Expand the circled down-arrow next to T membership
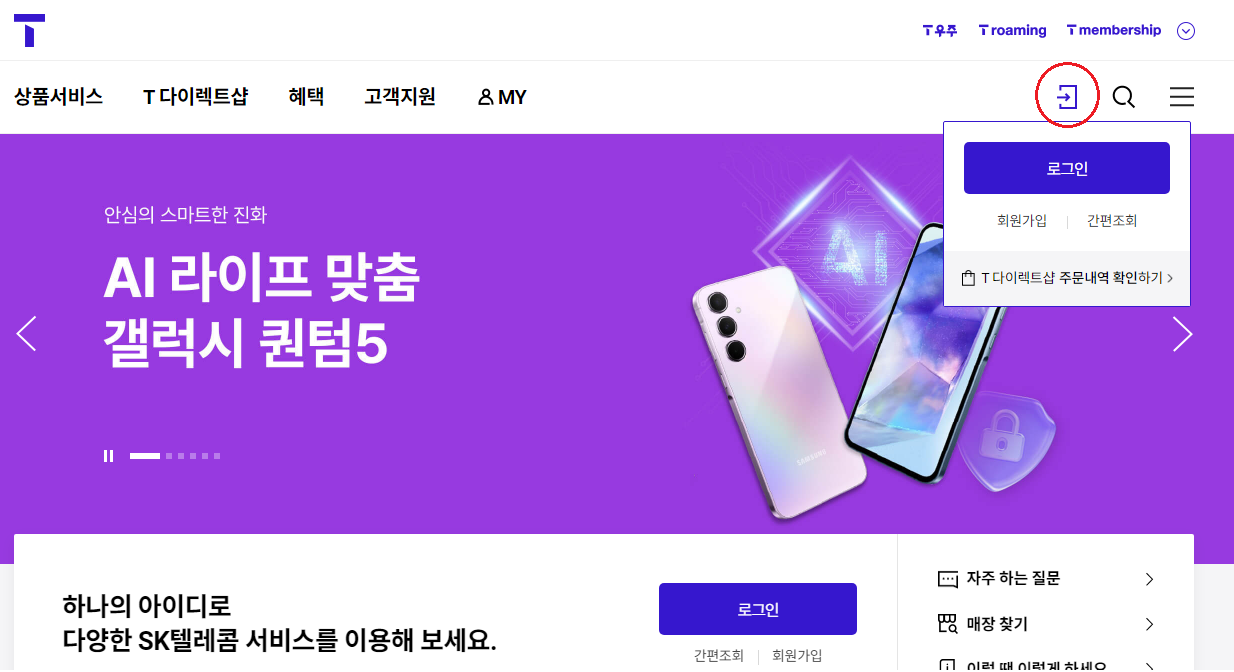This screenshot has width=1234, height=672. (1186, 31)
